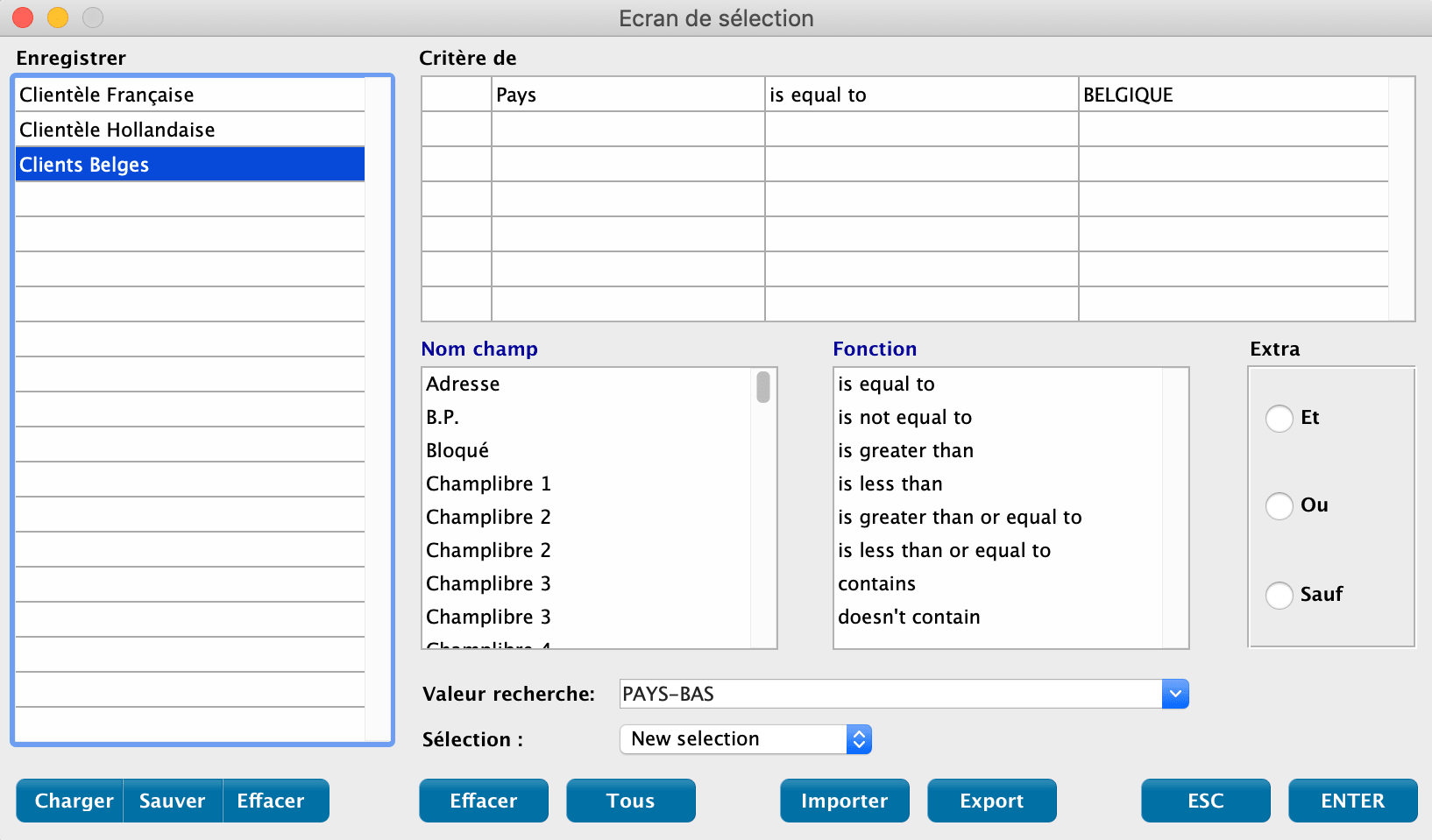This screenshot has height=840, width=1432.
Task: Select the Et radio button
Action: [1280, 418]
